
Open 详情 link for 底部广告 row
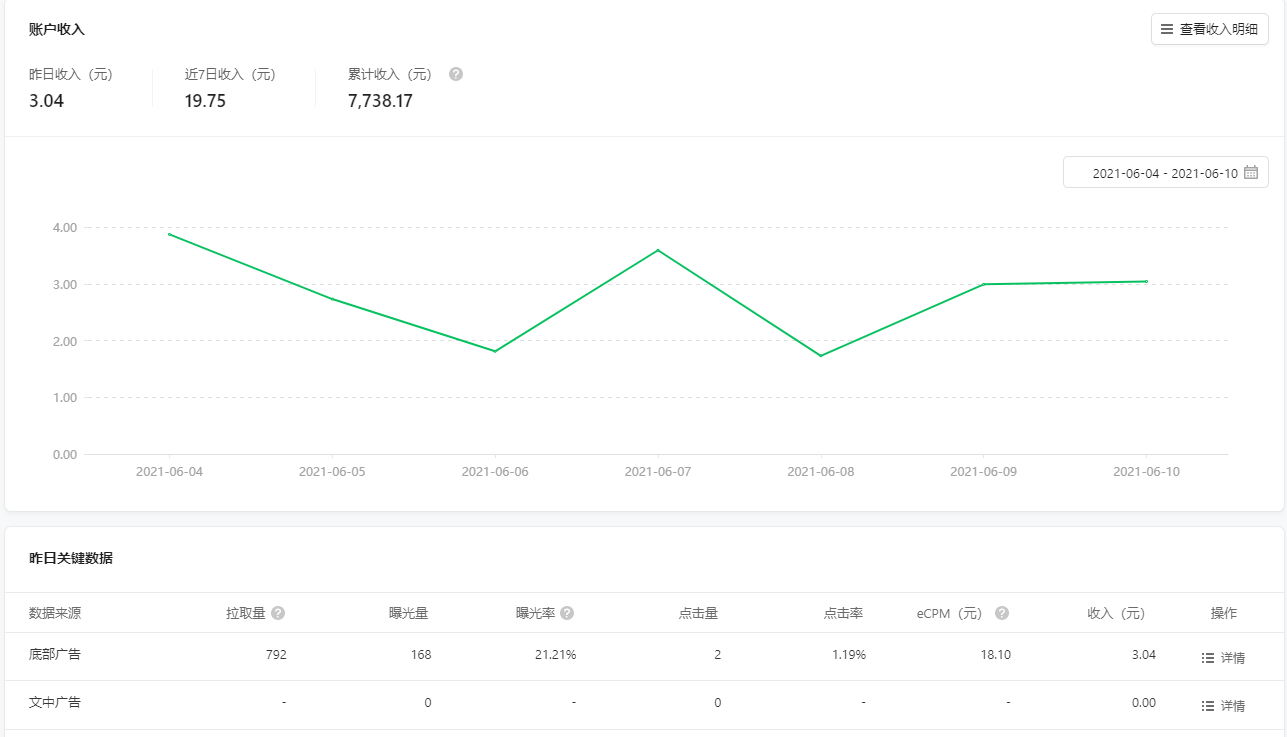coord(1232,658)
